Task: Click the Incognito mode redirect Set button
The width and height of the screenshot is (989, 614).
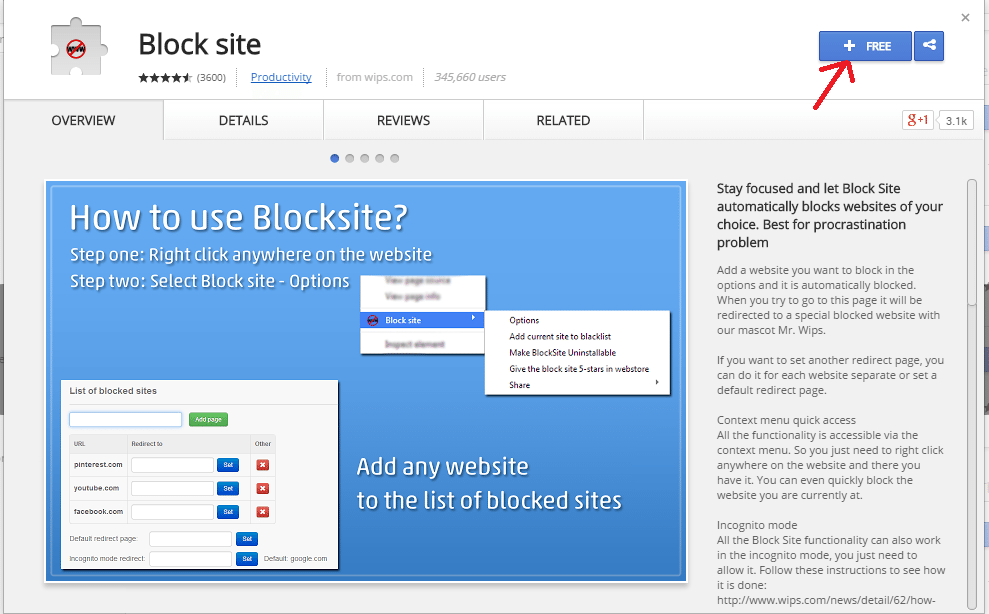Action: pyautogui.click(x=247, y=559)
